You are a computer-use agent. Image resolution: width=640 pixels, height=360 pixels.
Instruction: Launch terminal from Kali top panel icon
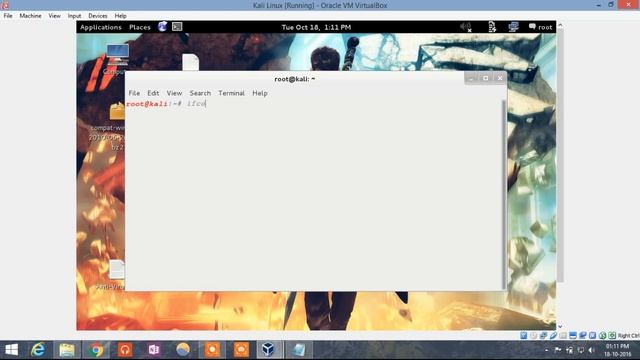click(177, 27)
